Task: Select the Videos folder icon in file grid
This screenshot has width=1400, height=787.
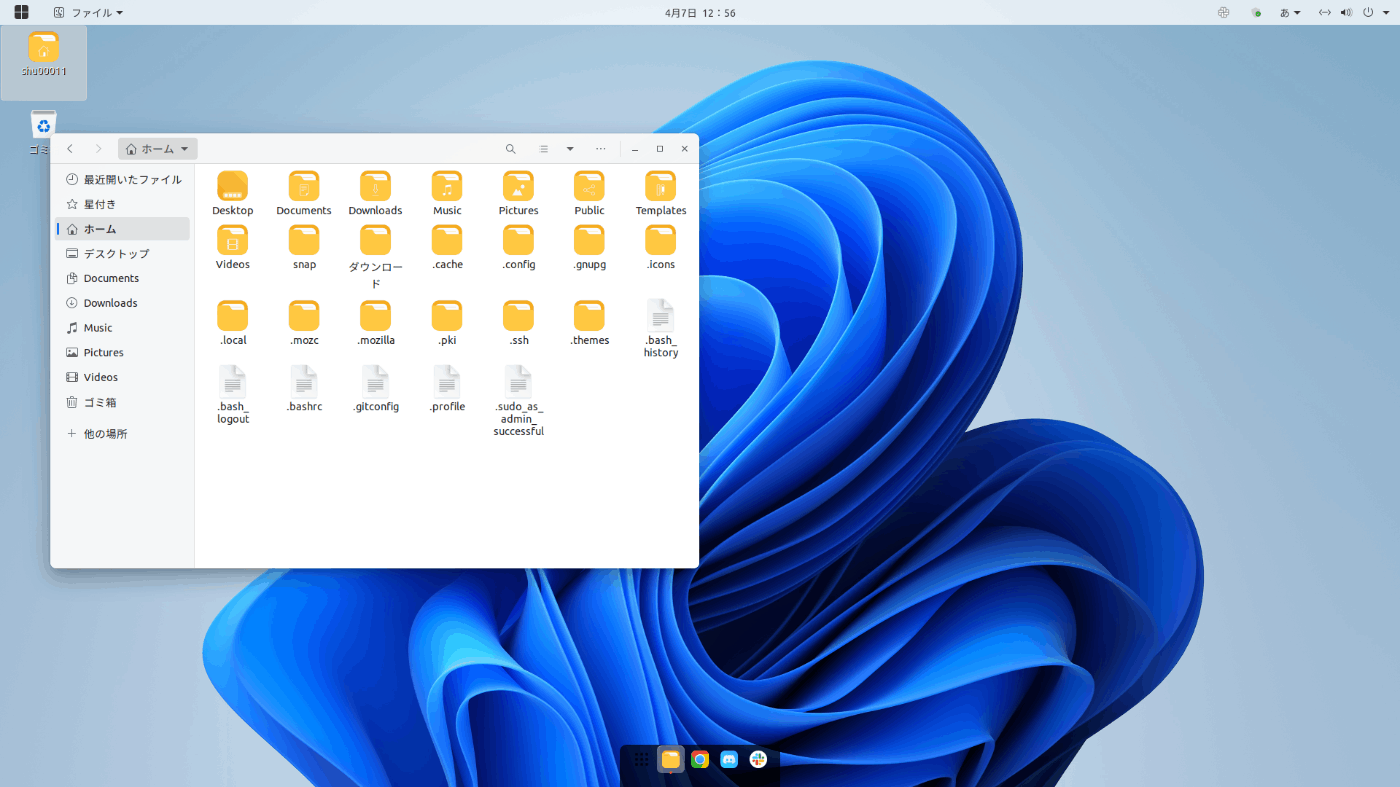Action: 233,240
